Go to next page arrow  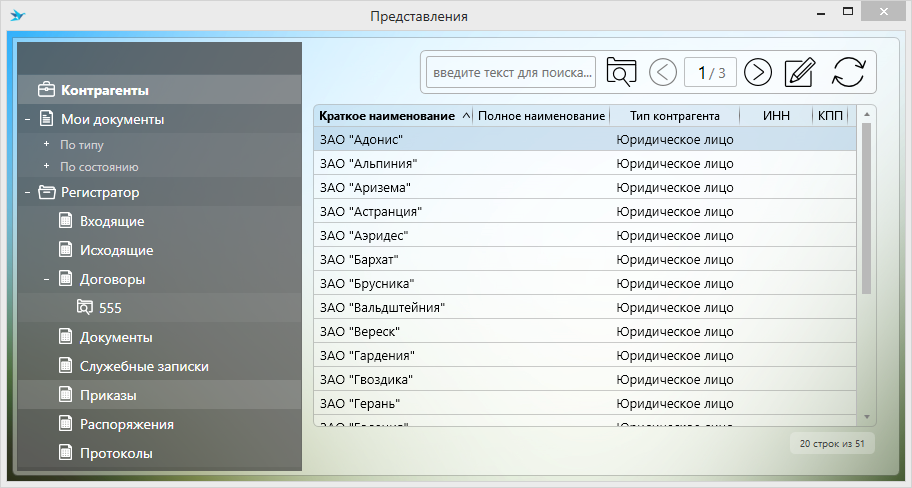759,72
